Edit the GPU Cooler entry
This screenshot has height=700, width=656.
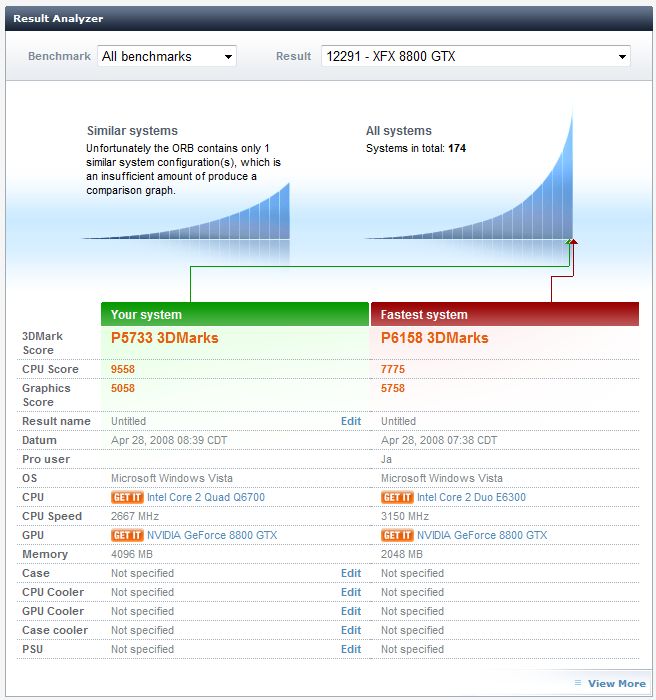point(351,611)
